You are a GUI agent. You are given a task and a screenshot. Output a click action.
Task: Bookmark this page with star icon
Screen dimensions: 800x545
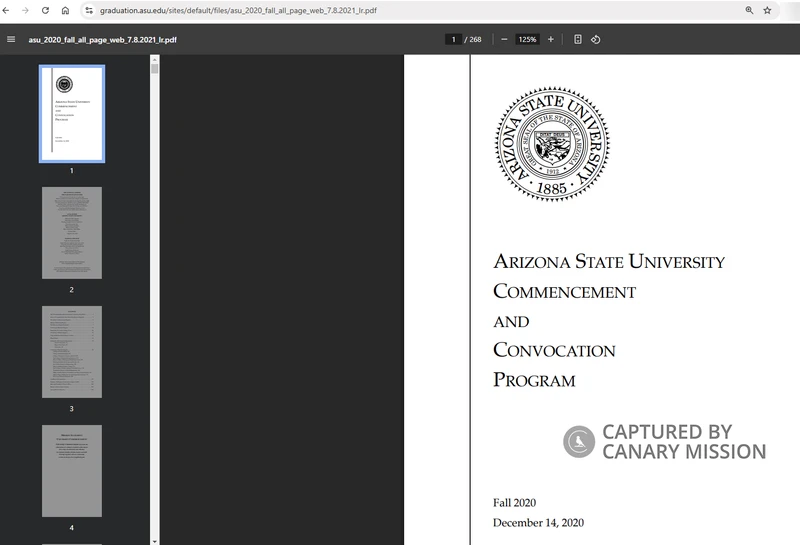tap(767, 10)
